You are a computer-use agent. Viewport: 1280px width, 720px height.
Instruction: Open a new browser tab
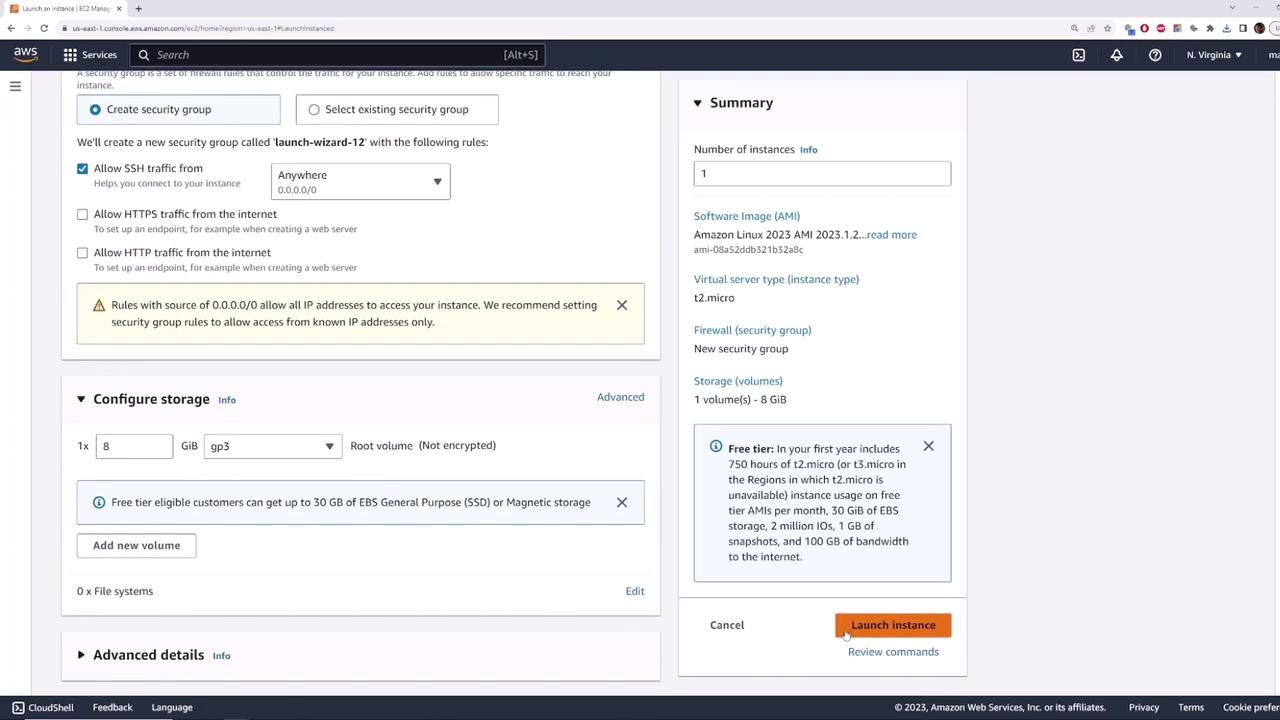pos(138,9)
